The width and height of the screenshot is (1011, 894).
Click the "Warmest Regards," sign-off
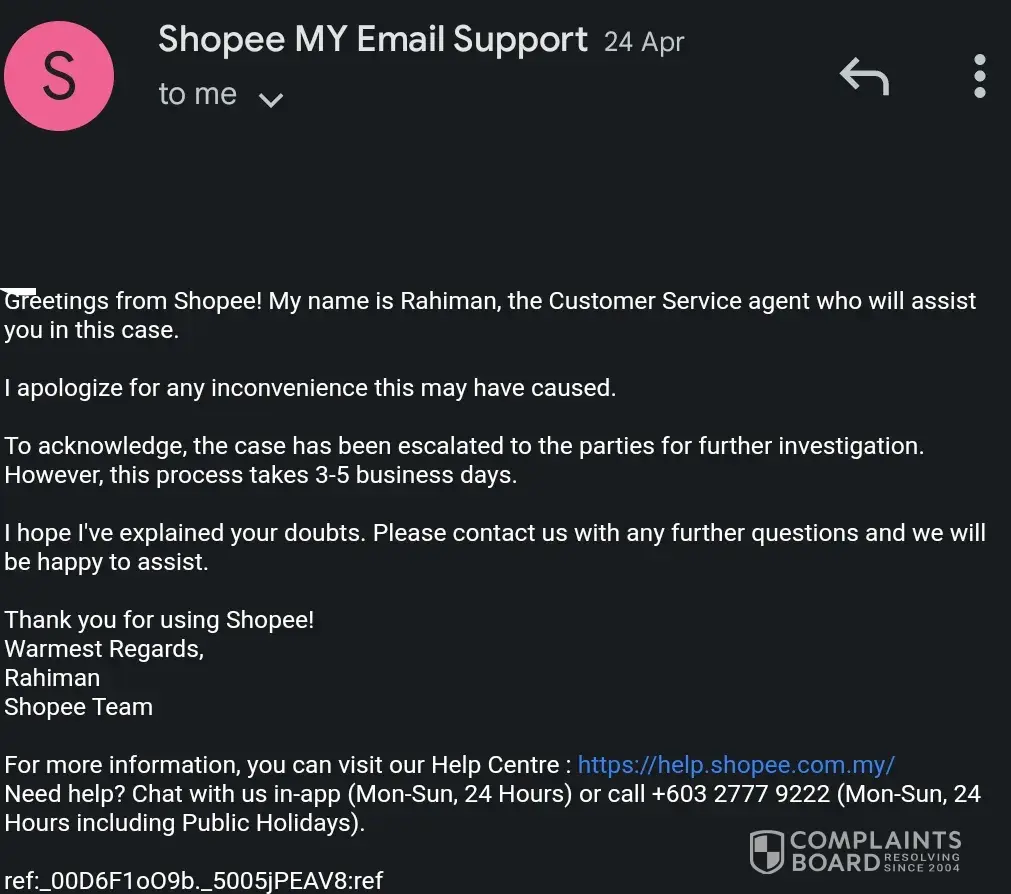coord(104,649)
